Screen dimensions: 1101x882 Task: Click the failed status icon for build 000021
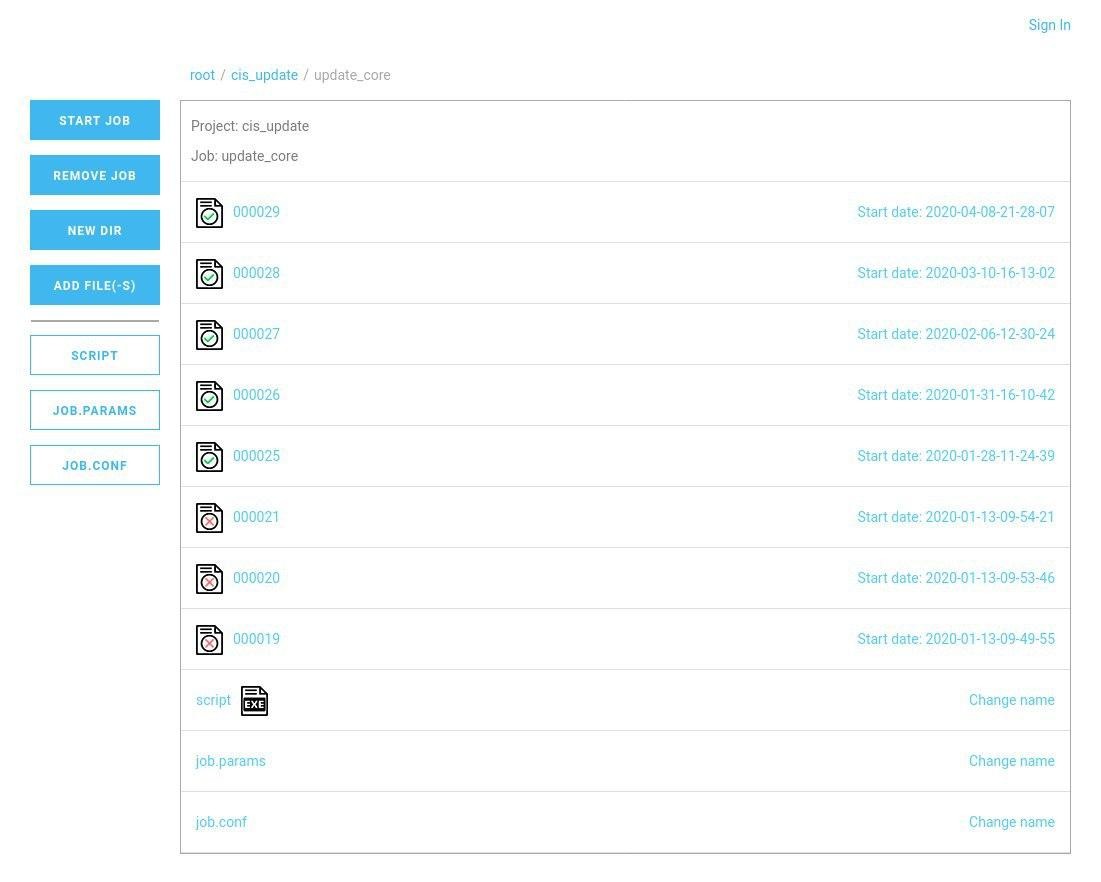209,518
